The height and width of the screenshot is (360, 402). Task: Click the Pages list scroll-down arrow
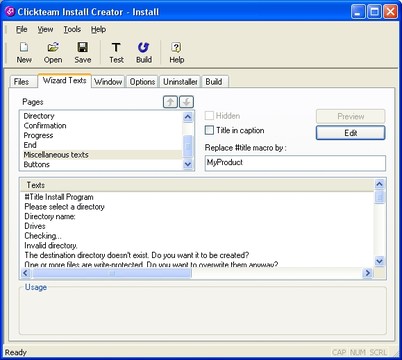point(188,164)
